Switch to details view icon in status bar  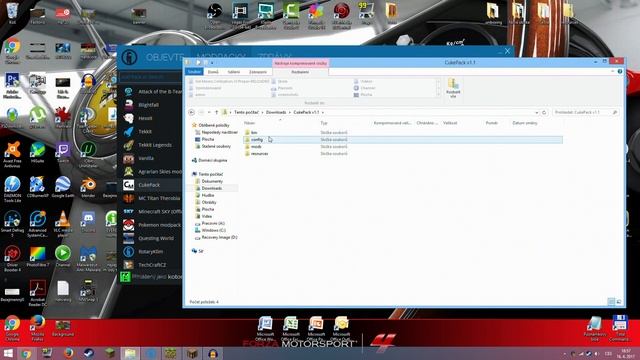611,302
